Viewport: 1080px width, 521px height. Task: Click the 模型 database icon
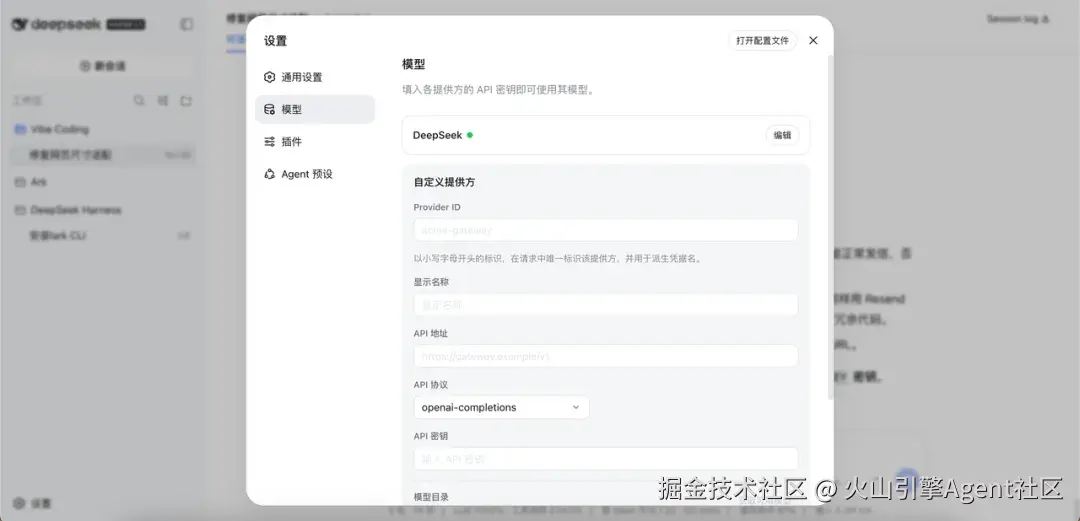269,110
